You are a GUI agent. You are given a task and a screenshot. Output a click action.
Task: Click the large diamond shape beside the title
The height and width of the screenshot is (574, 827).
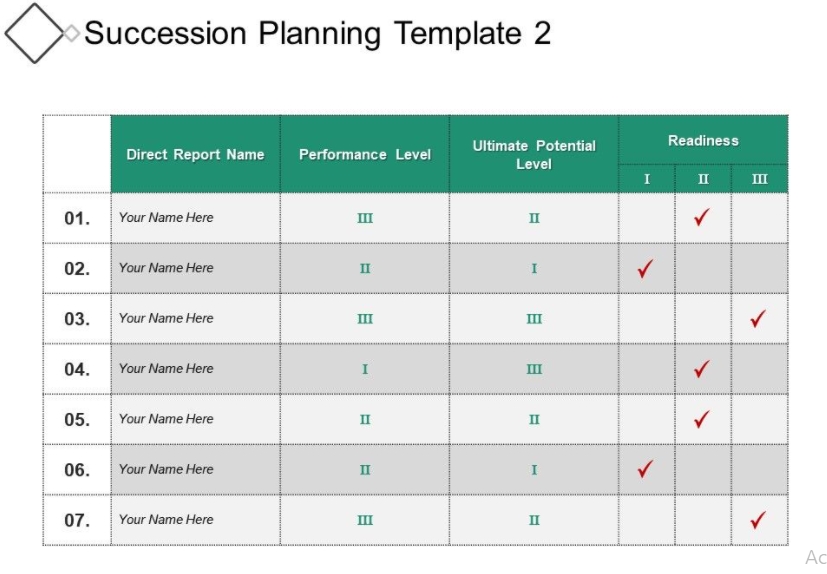point(35,33)
